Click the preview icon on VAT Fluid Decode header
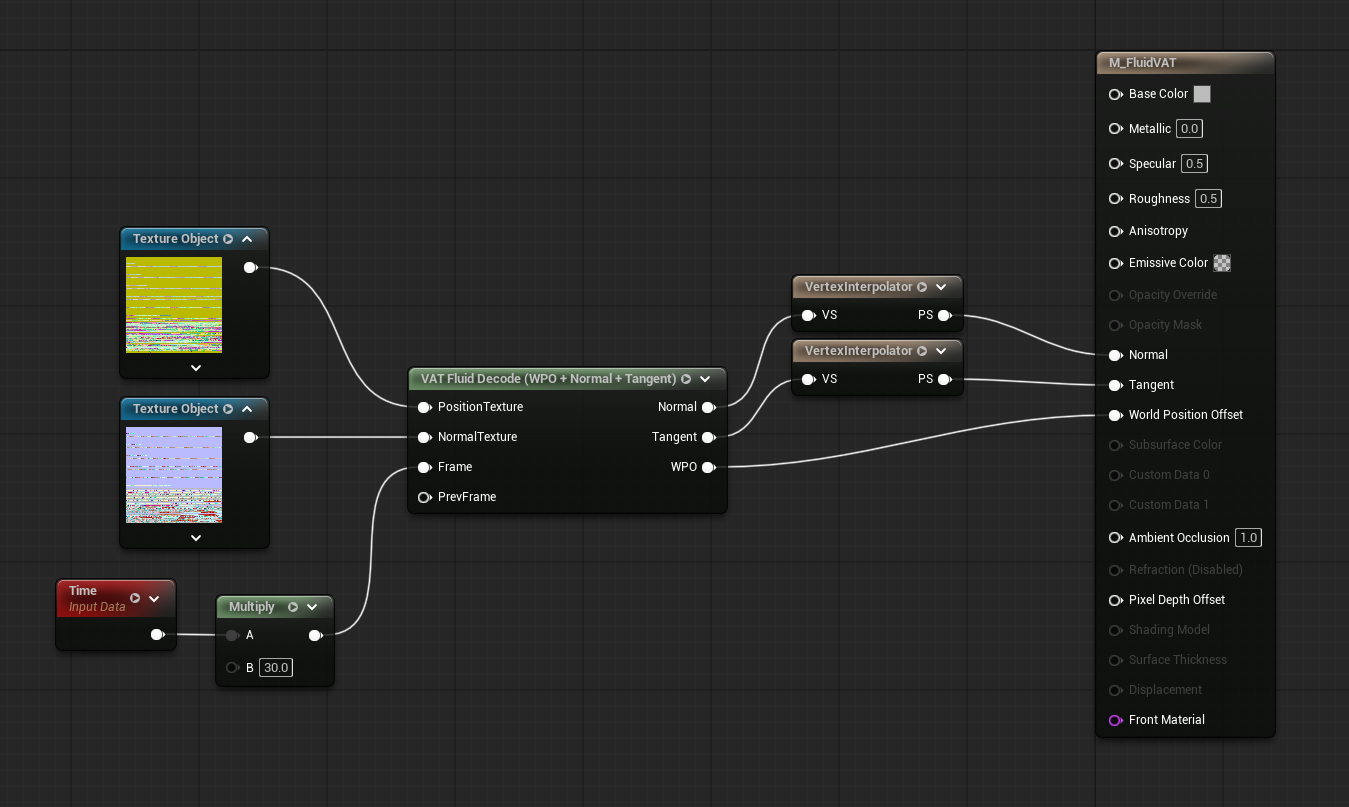The width and height of the screenshot is (1349, 807). 686,379
